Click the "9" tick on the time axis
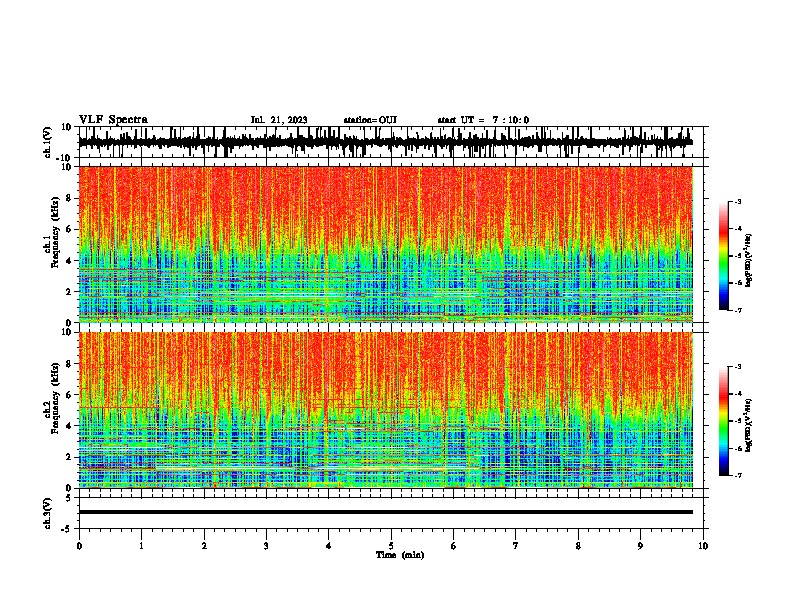 [x=640, y=546]
